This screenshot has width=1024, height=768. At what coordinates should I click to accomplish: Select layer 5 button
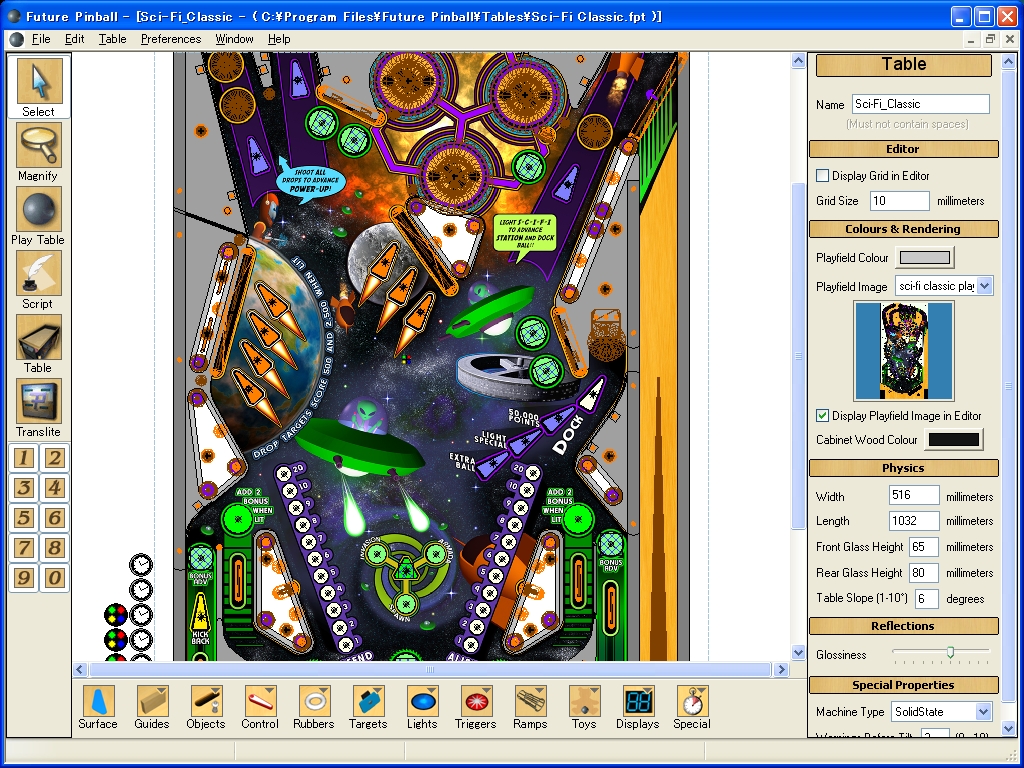click(24, 518)
